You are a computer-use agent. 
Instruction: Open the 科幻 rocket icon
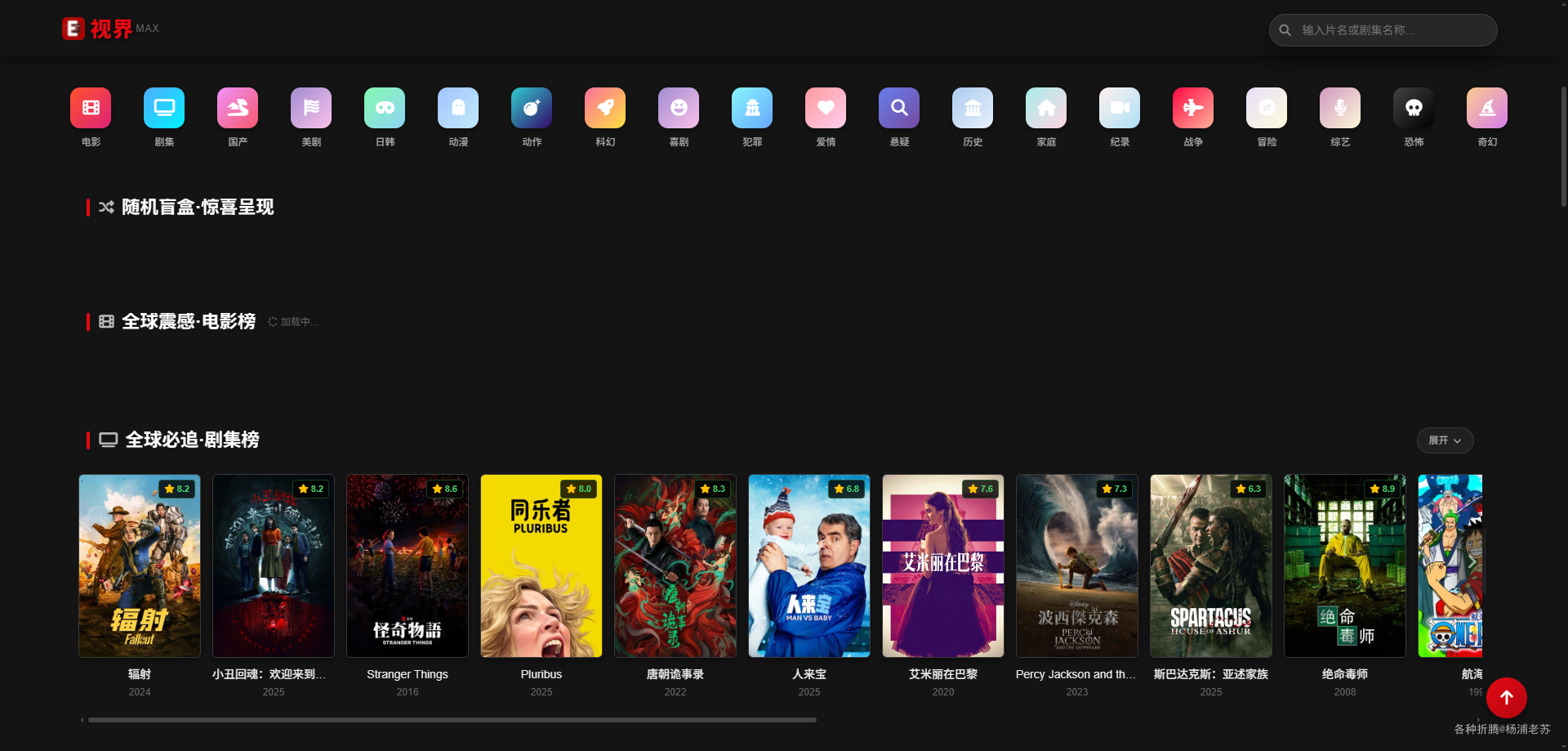(x=605, y=108)
